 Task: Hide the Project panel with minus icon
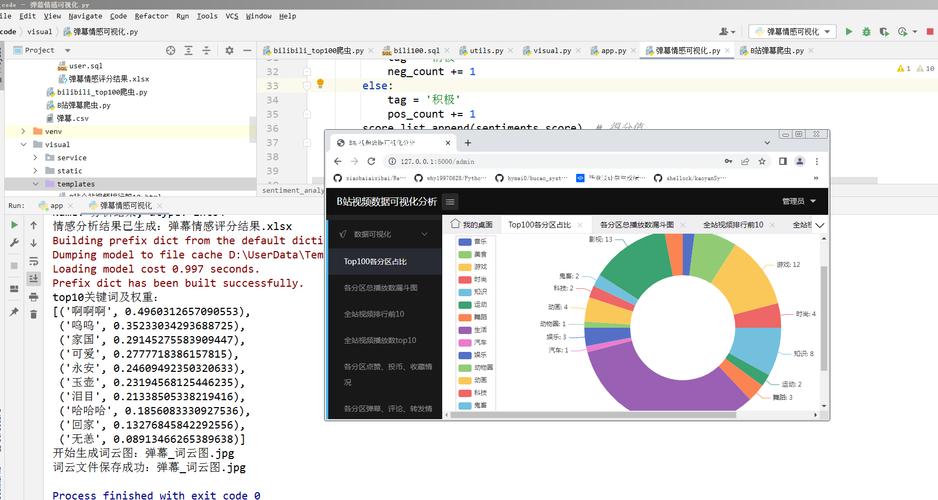coord(246,50)
